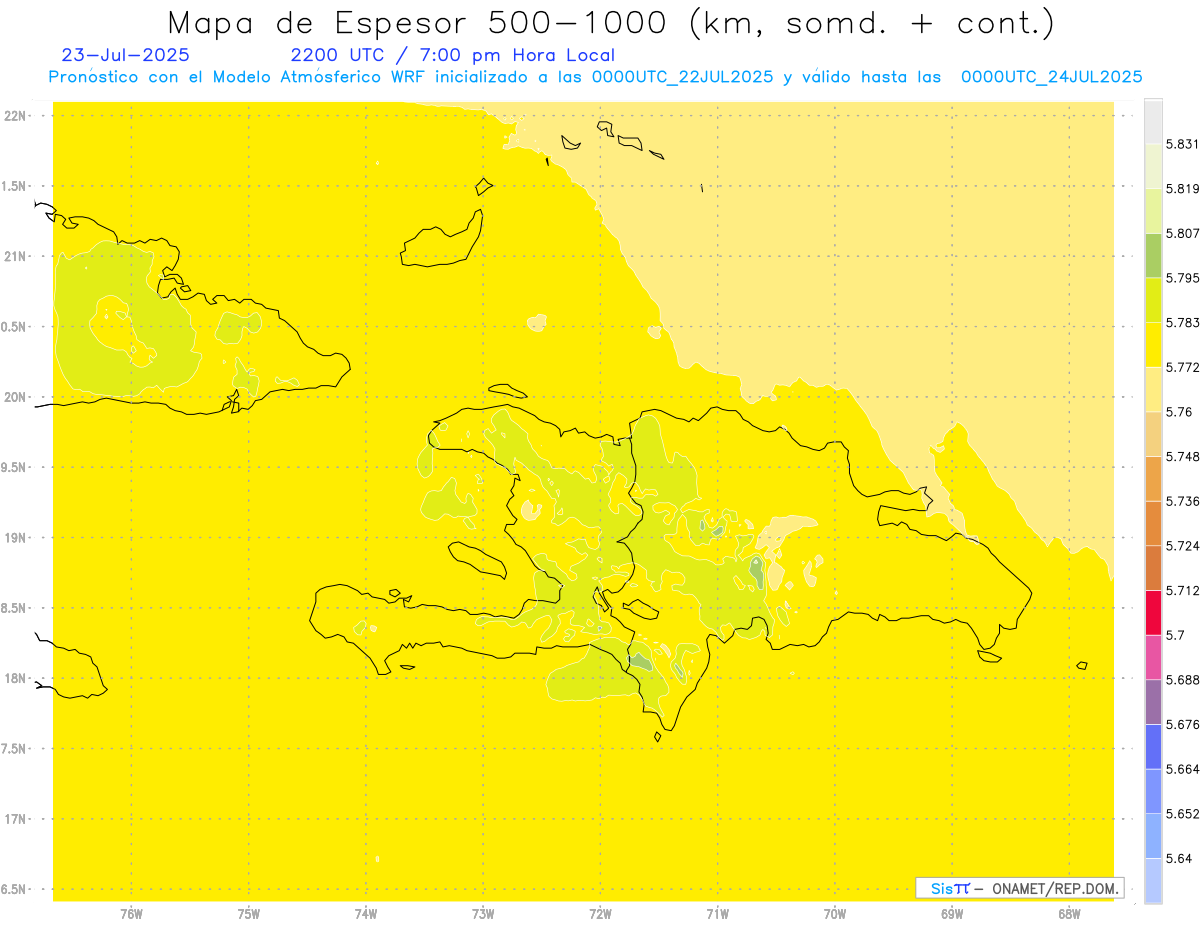Screen dimensions: 1200x927
Task: Click the '68W' longitude label
Action: [1069, 914]
